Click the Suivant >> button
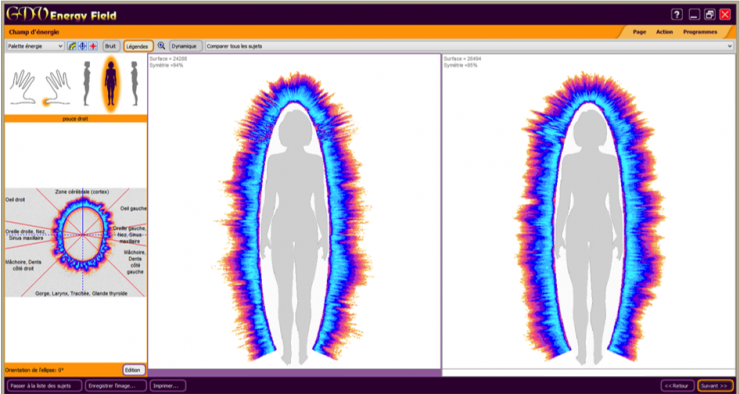740x394 pixels. coord(715,386)
